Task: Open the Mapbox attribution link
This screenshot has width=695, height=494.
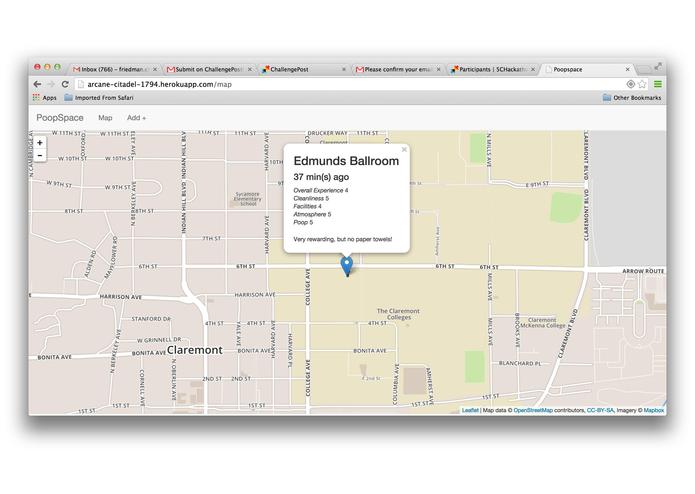Action: [654, 410]
